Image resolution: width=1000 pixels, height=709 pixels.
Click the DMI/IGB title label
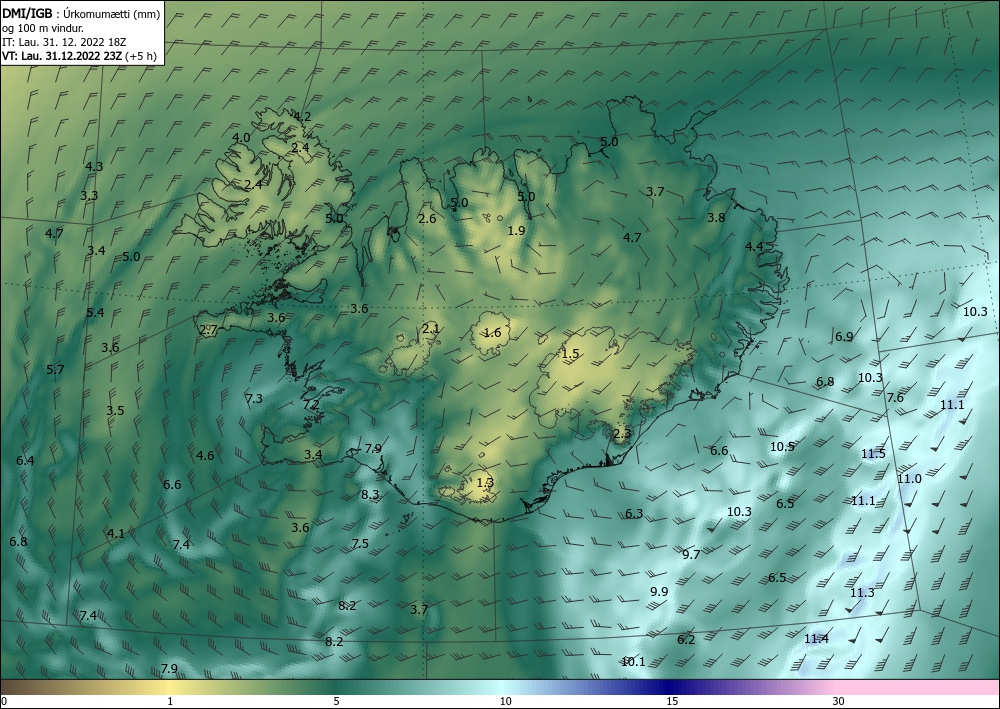click(x=27, y=13)
